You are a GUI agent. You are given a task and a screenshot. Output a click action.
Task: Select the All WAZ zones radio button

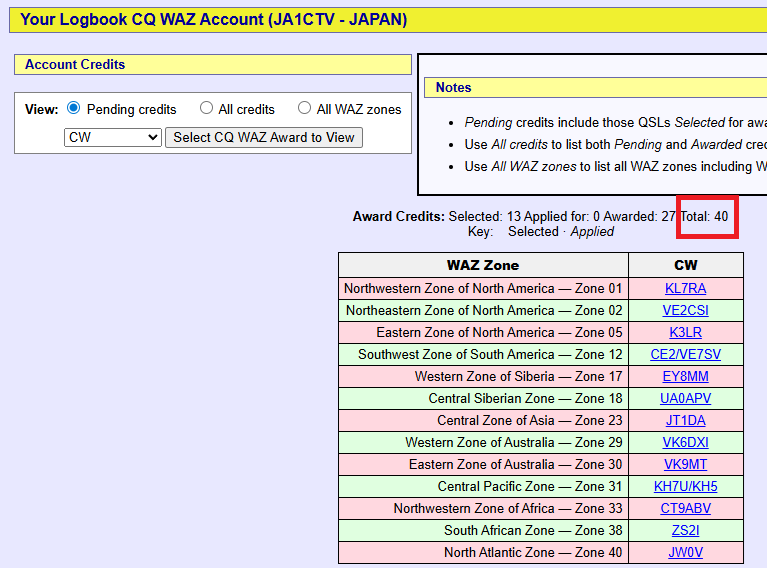pyautogui.click(x=304, y=109)
